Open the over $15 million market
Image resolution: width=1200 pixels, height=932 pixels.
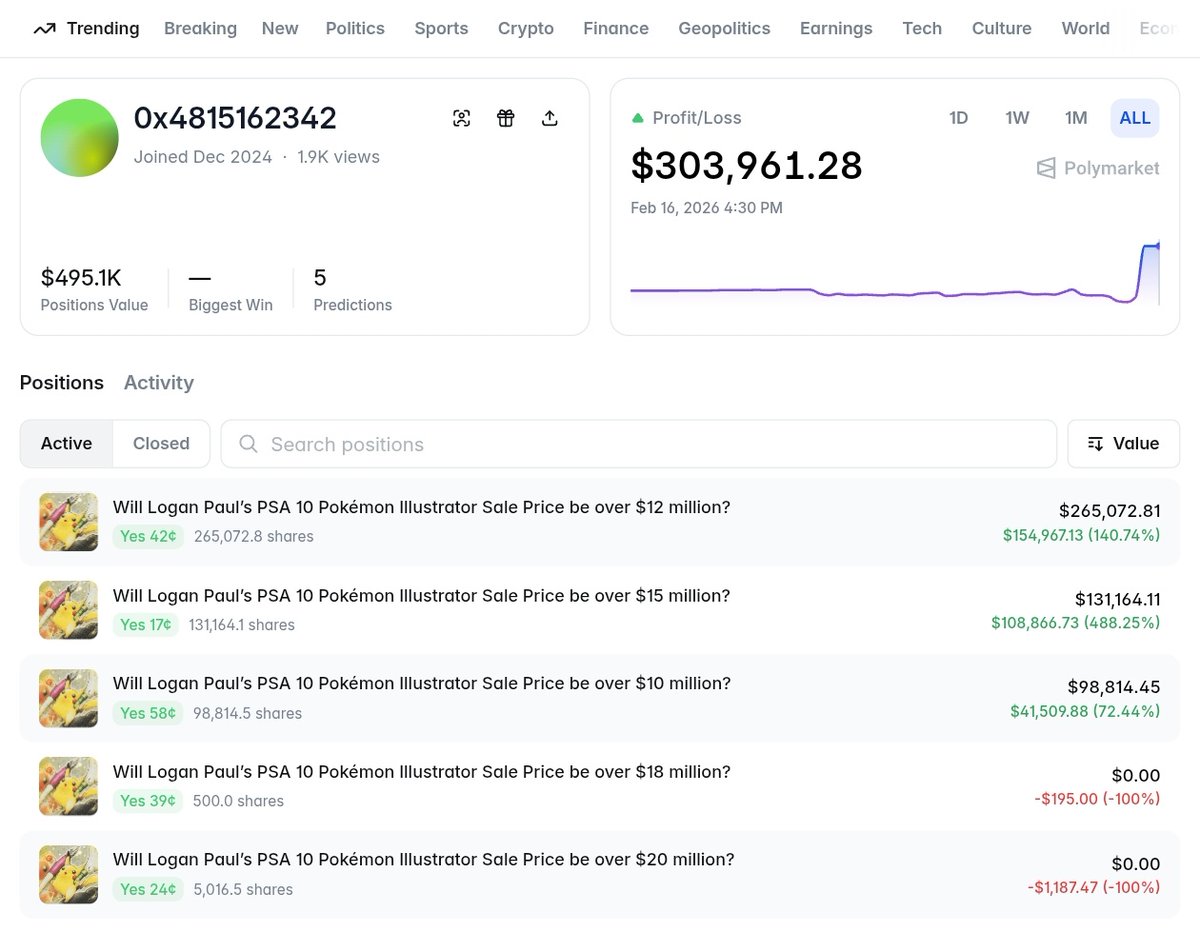pyautogui.click(x=421, y=595)
